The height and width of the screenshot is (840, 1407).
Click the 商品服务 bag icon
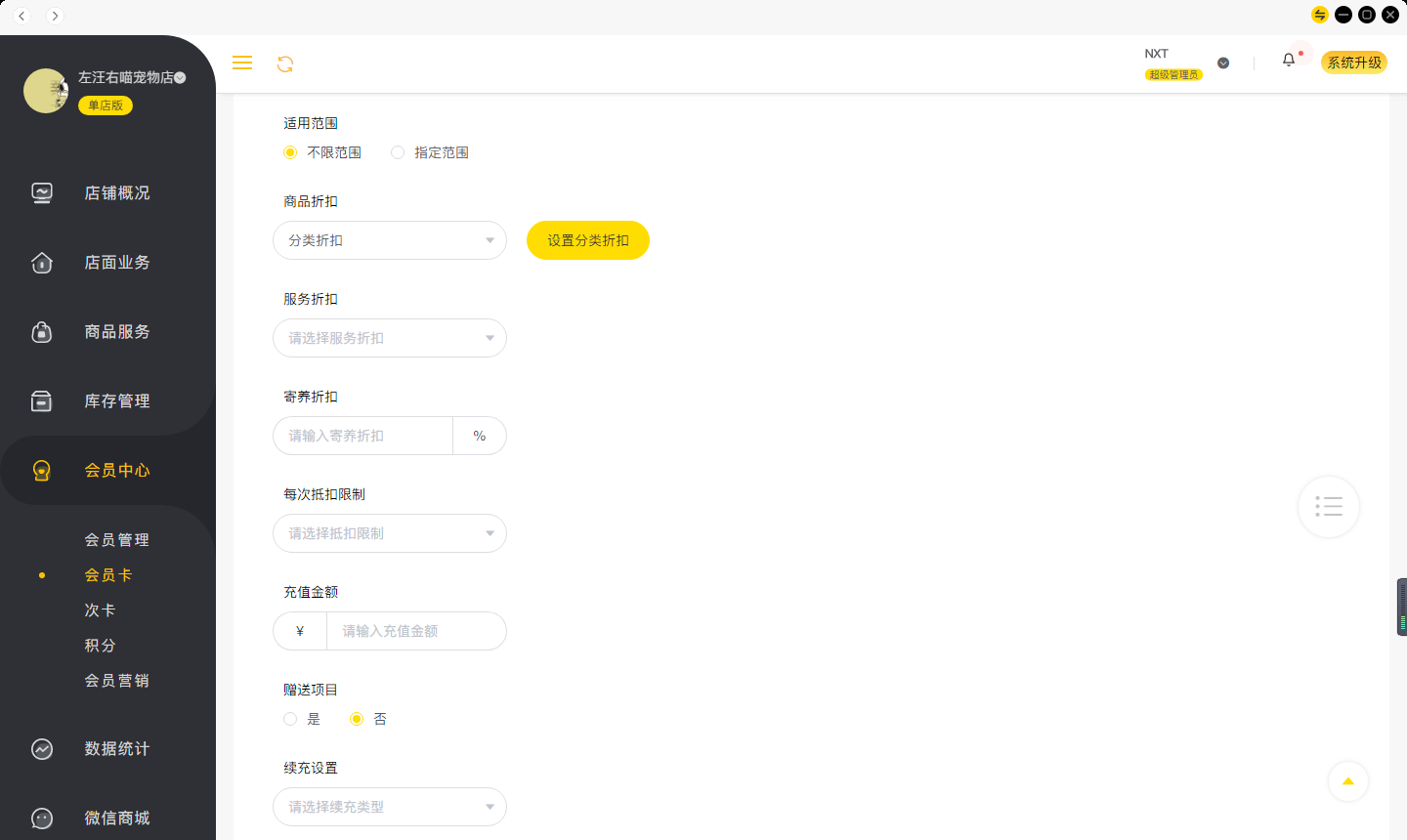[x=42, y=332]
